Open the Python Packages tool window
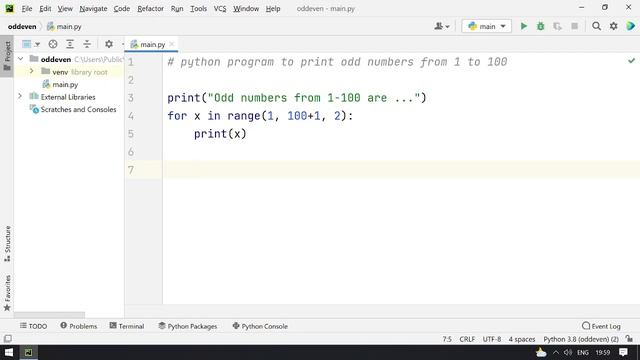 (188, 326)
